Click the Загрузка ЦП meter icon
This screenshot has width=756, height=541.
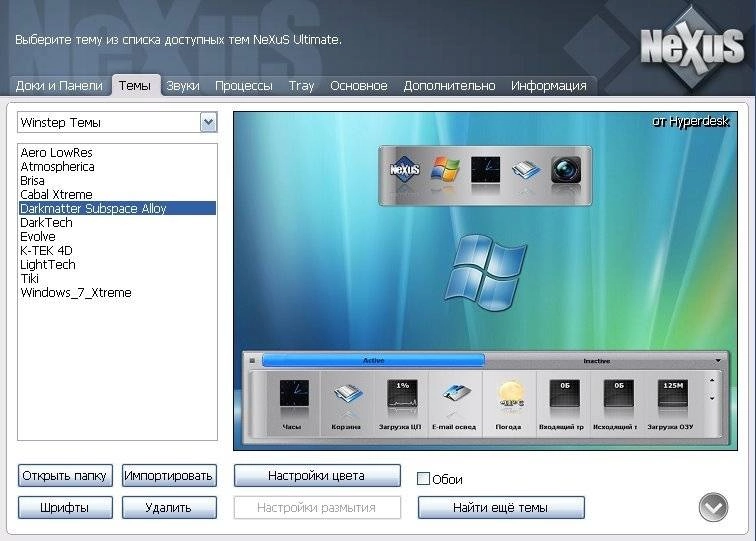click(x=403, y=393)
